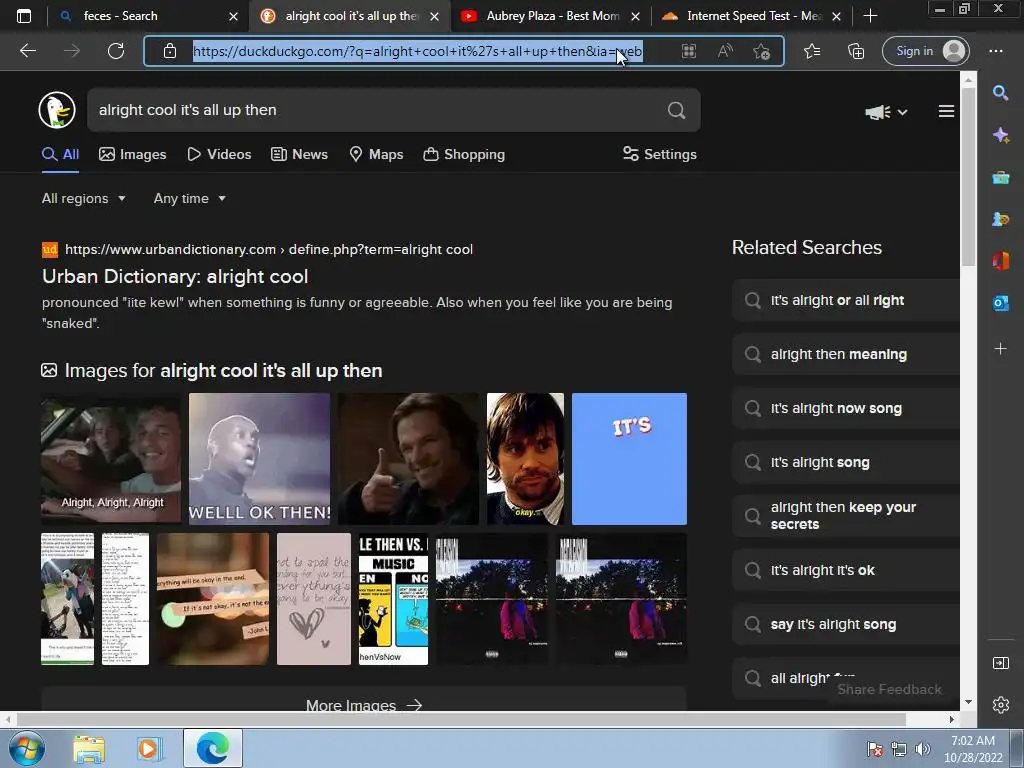Click volume speaker tray icon
The height and width of the screenshot is (768, 1024).
tap(922, 749)
